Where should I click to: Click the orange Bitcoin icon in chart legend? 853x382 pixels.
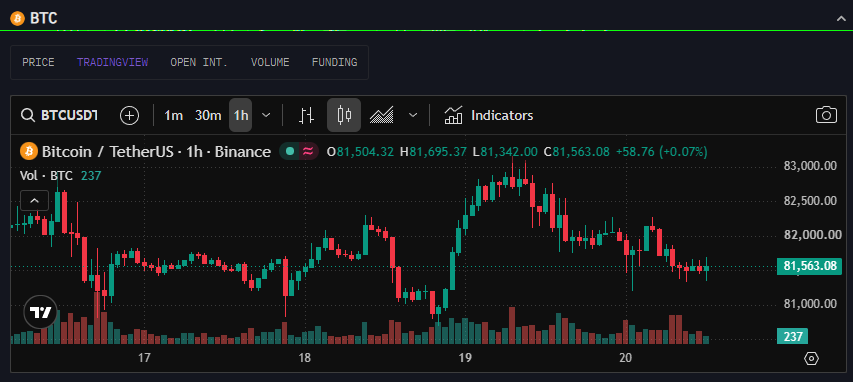click(29, 151)
